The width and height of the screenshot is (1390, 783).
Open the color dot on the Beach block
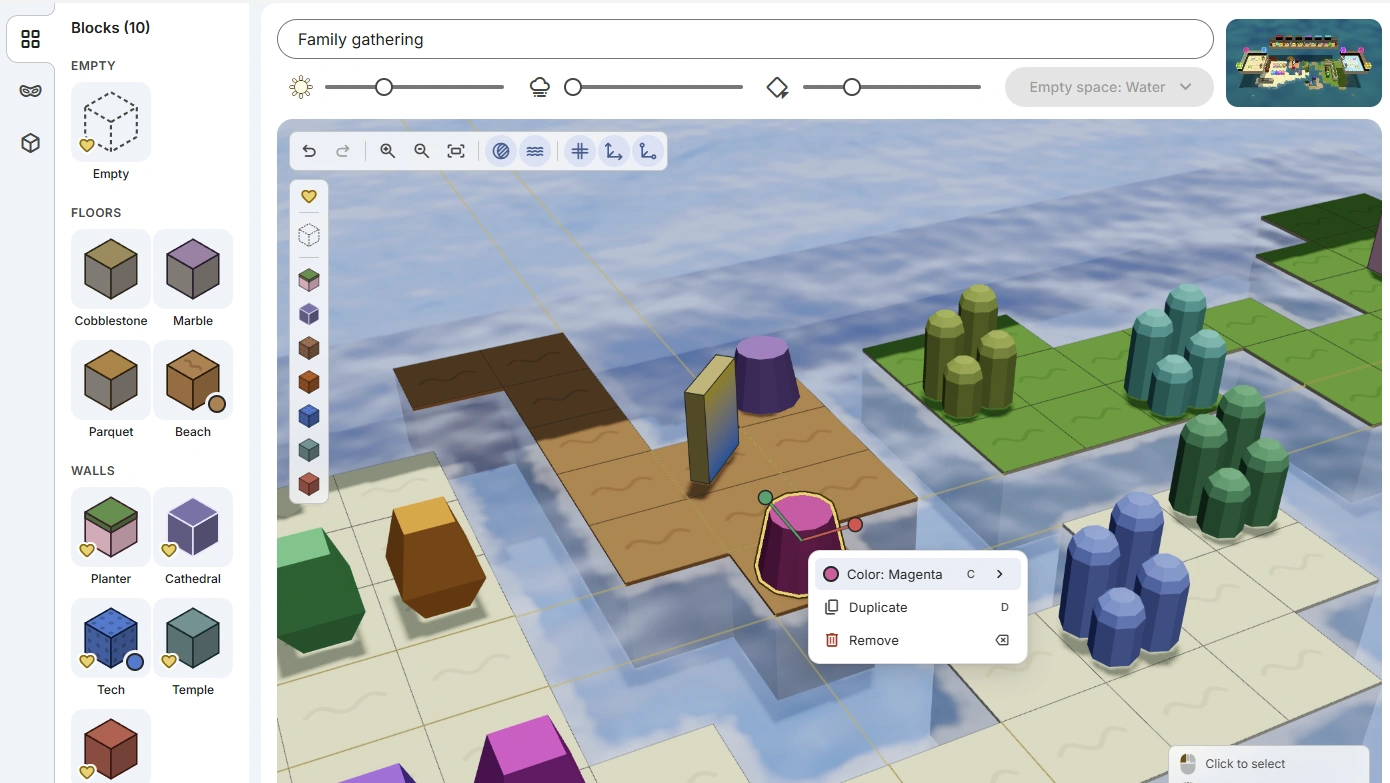[217, 404]
